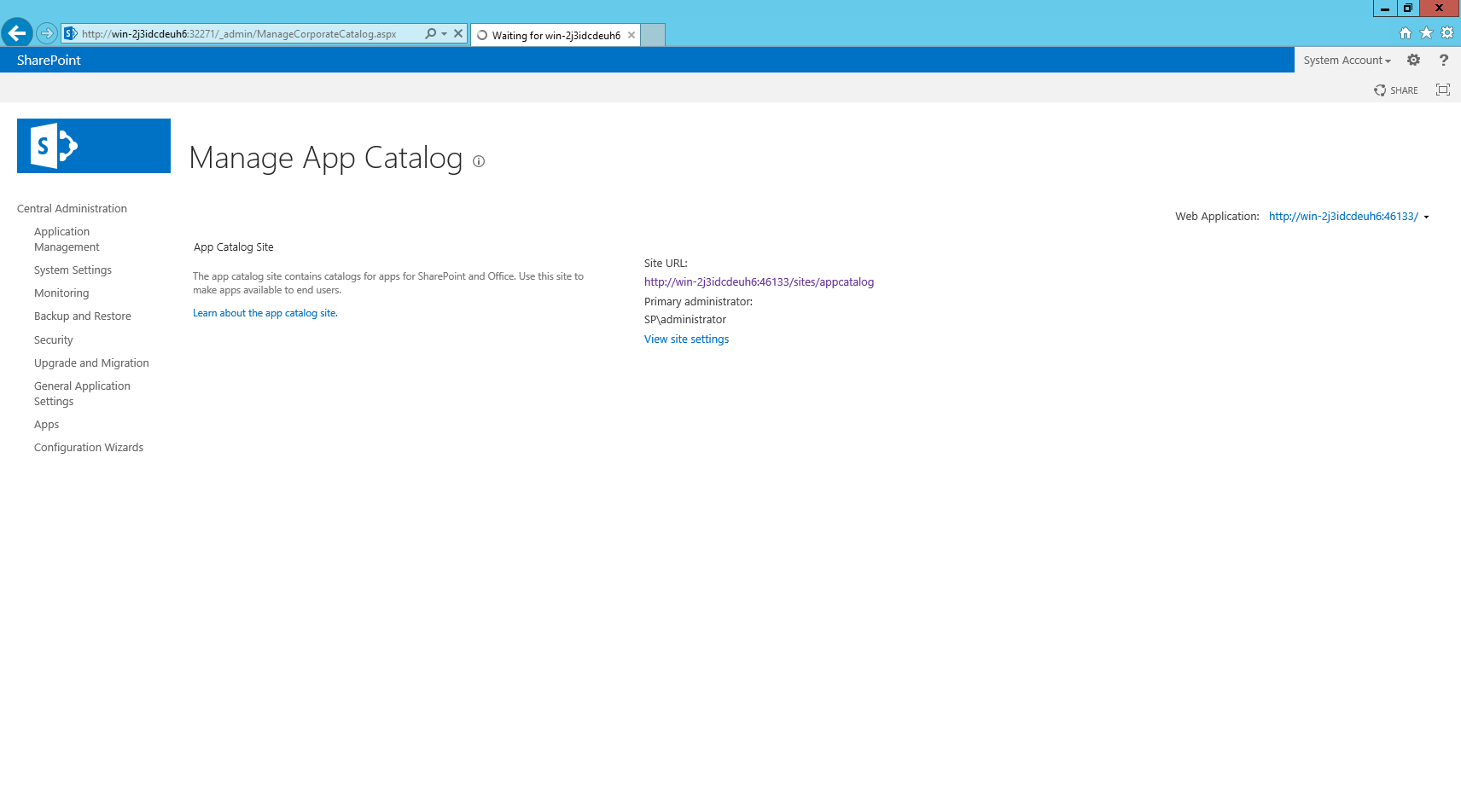Screen dimensions: 1461x812
Task: Click the 'Web Application:' label
Action: pyautogui.click(x=1217, y=217)
